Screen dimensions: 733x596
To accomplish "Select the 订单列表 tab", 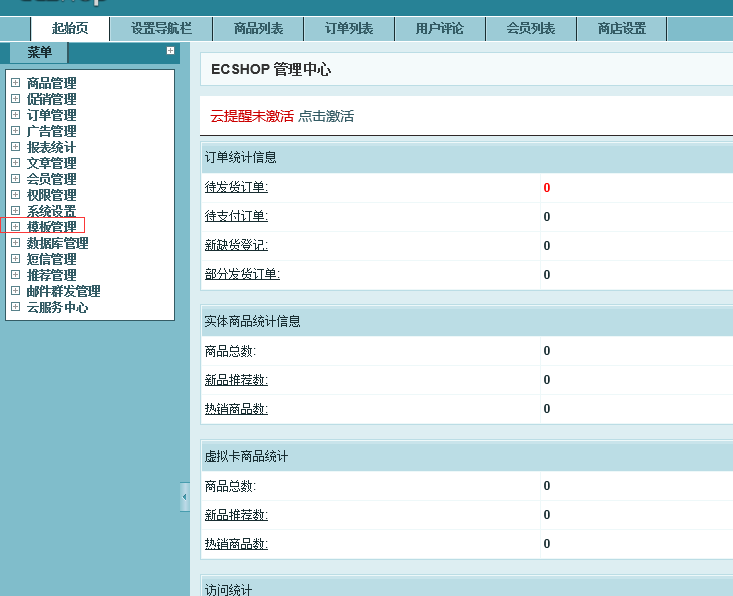I will point(349,29).
